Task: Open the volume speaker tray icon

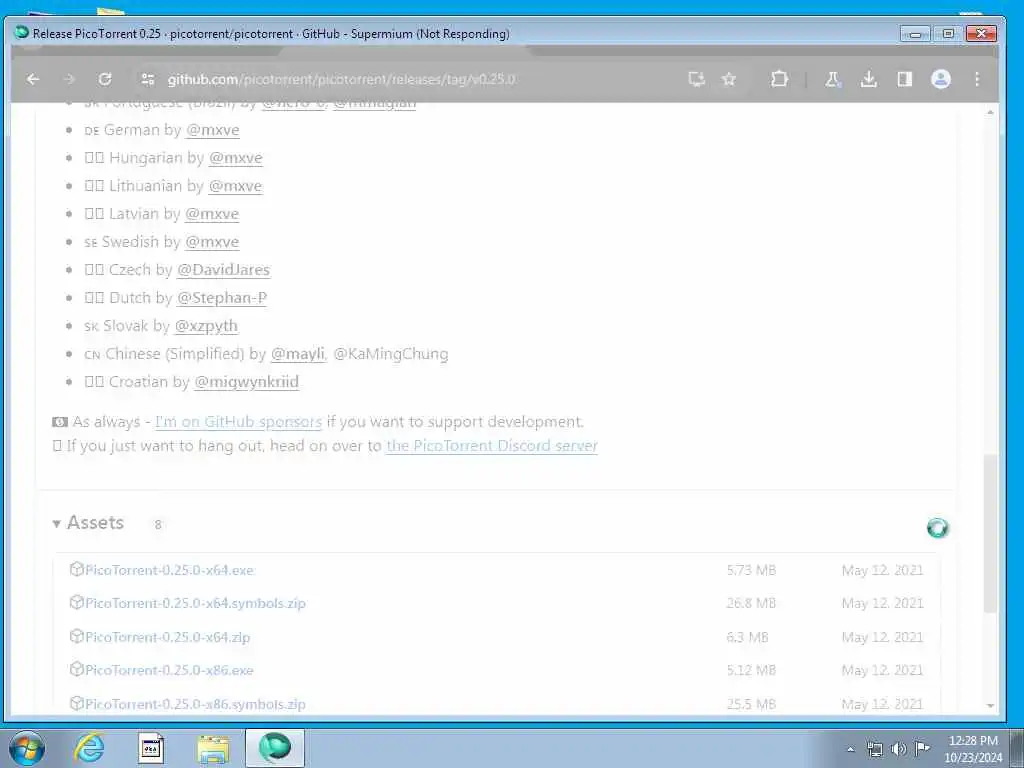Action: (x=899, y=750)
